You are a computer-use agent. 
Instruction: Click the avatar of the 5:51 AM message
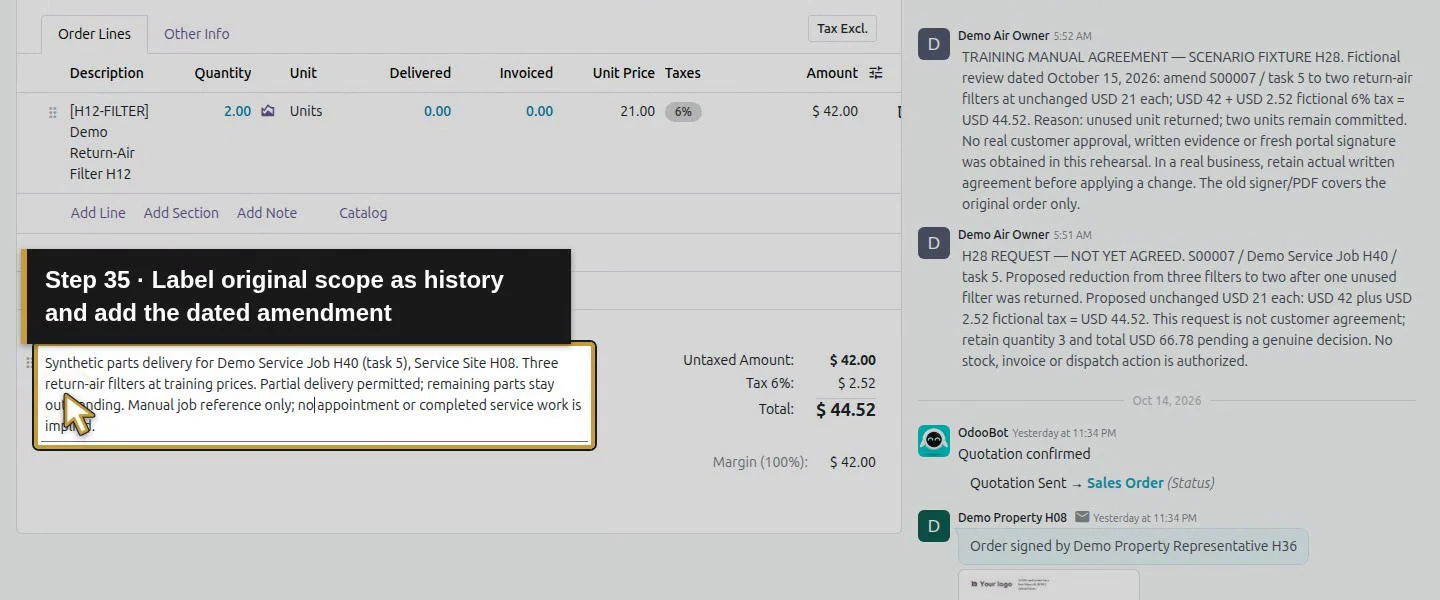[934, 243]
